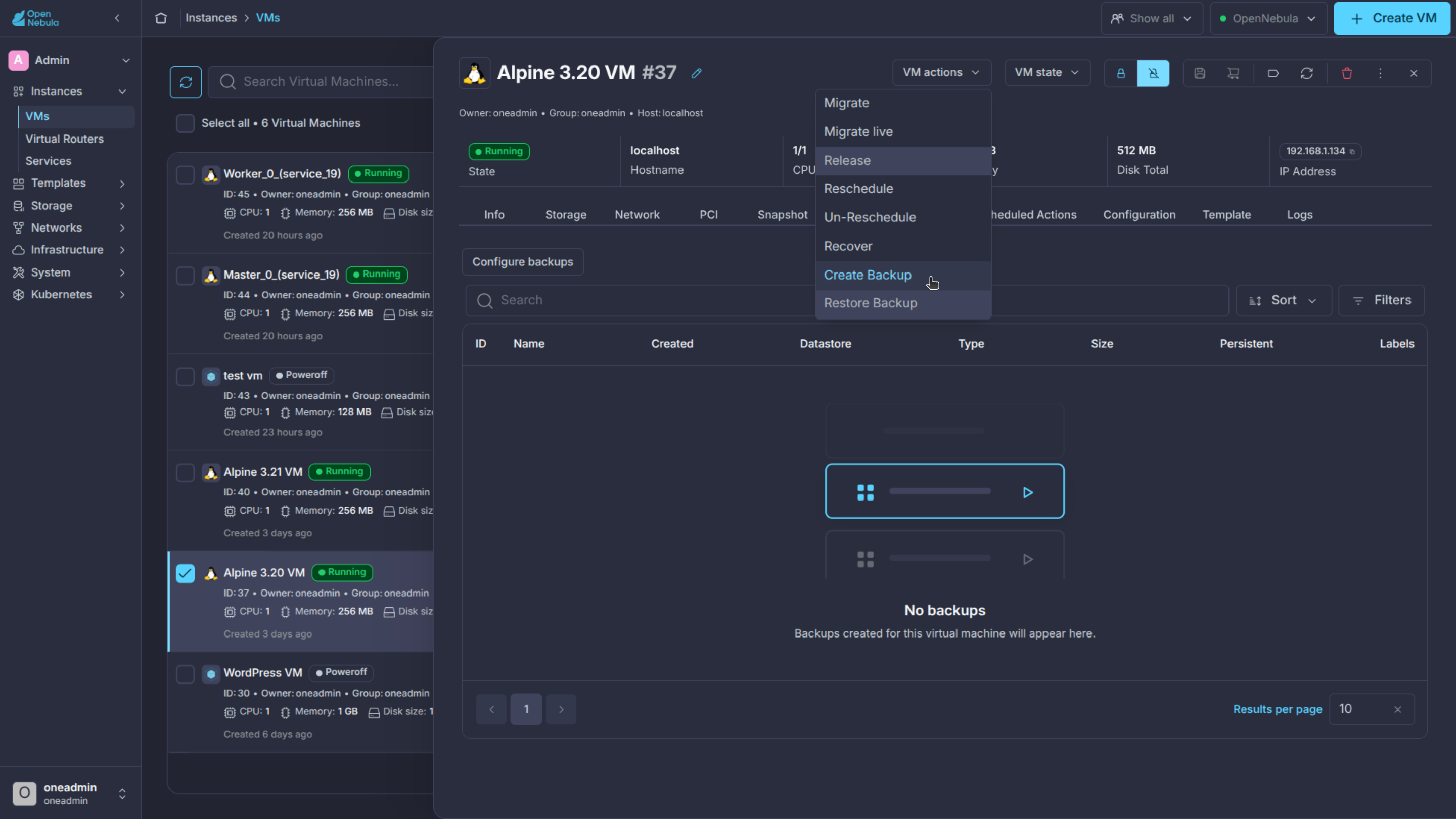Image resolution: width=1456 pixels, height=819 pixels.
Task: Select Migrate live menu item
Action: pos(903,131)
